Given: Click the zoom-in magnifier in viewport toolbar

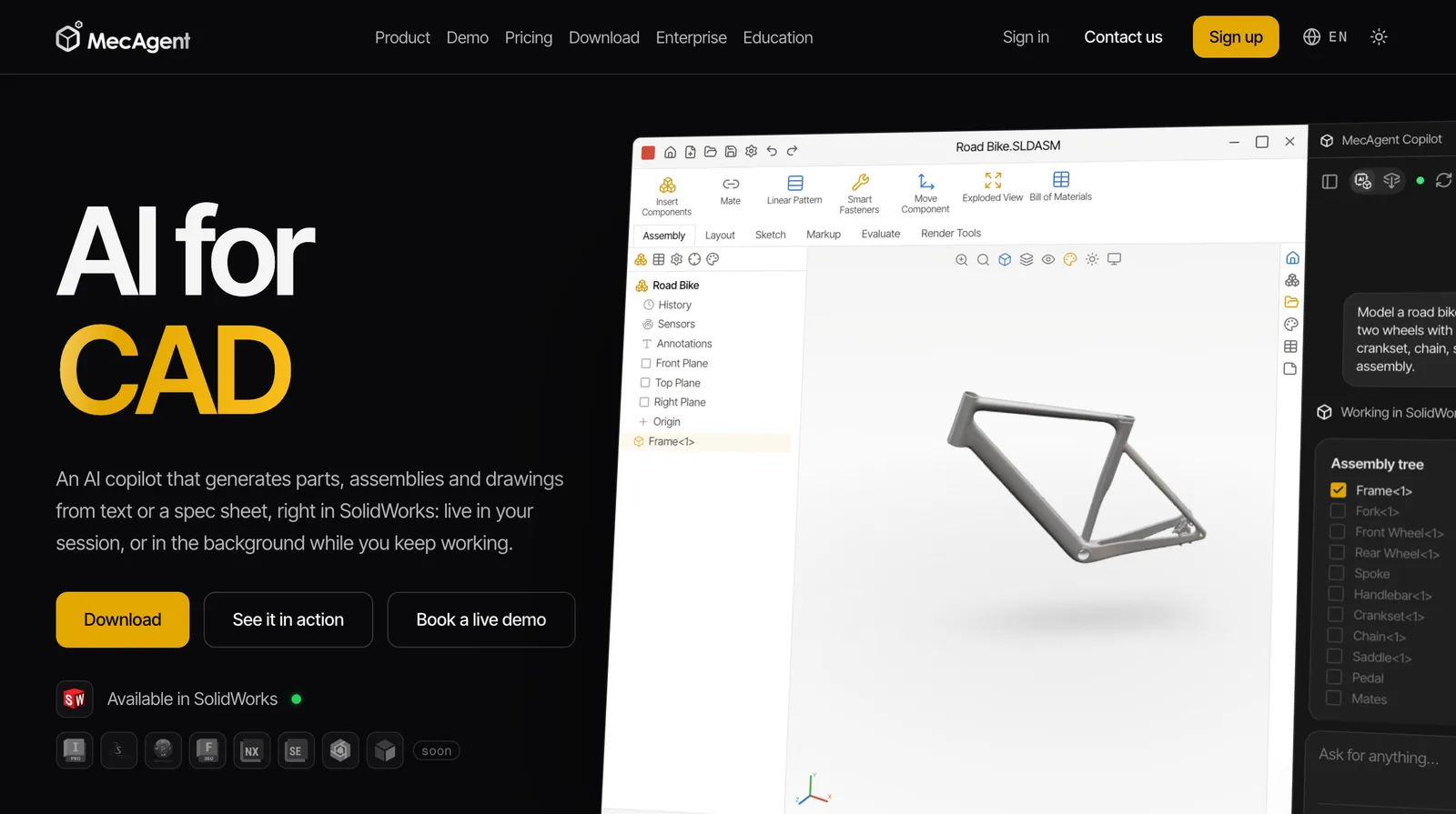Looking at the screenshot, I should (961, 259).
